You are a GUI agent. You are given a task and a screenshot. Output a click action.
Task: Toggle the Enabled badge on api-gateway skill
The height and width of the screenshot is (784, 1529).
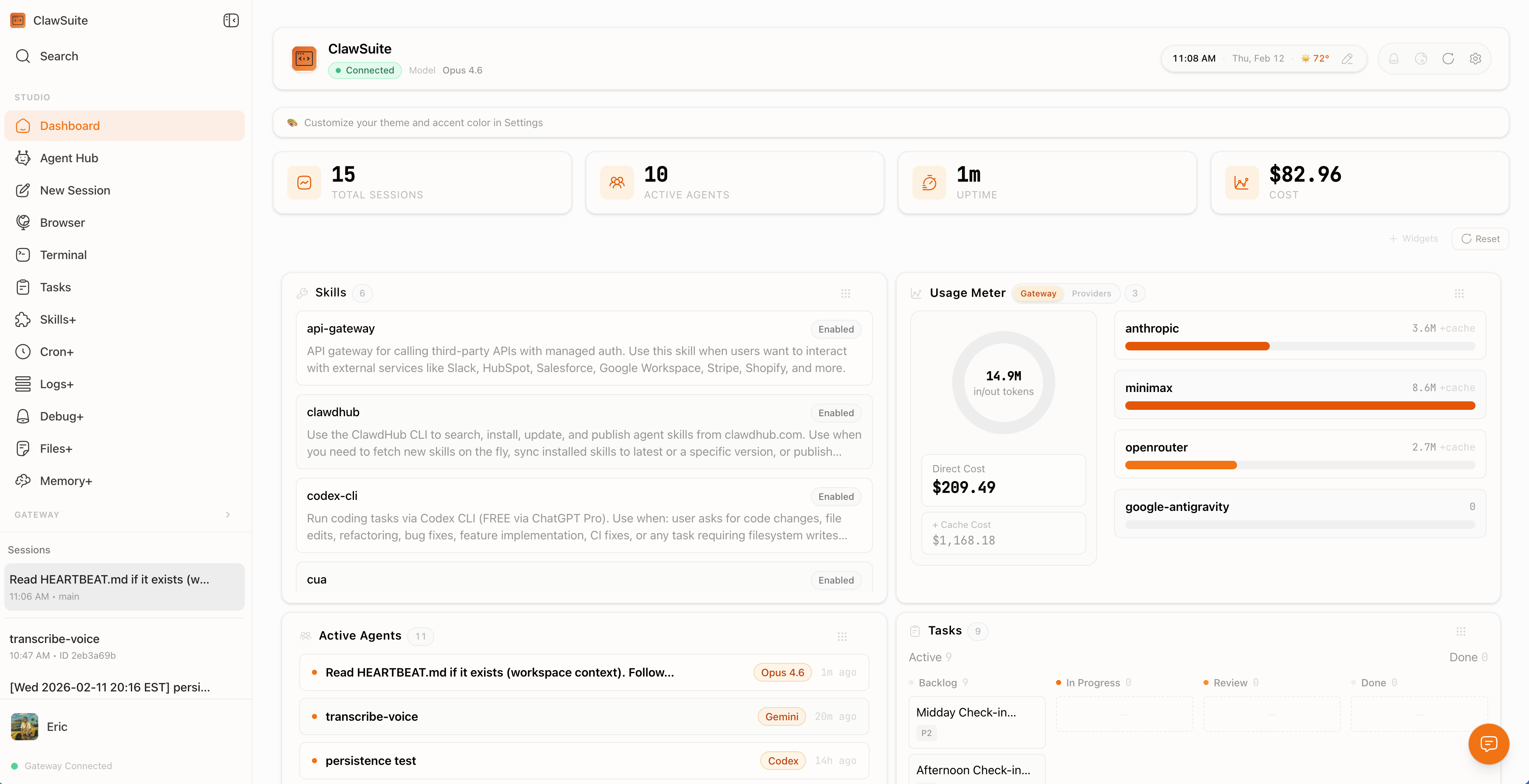[x=836, y=329]
